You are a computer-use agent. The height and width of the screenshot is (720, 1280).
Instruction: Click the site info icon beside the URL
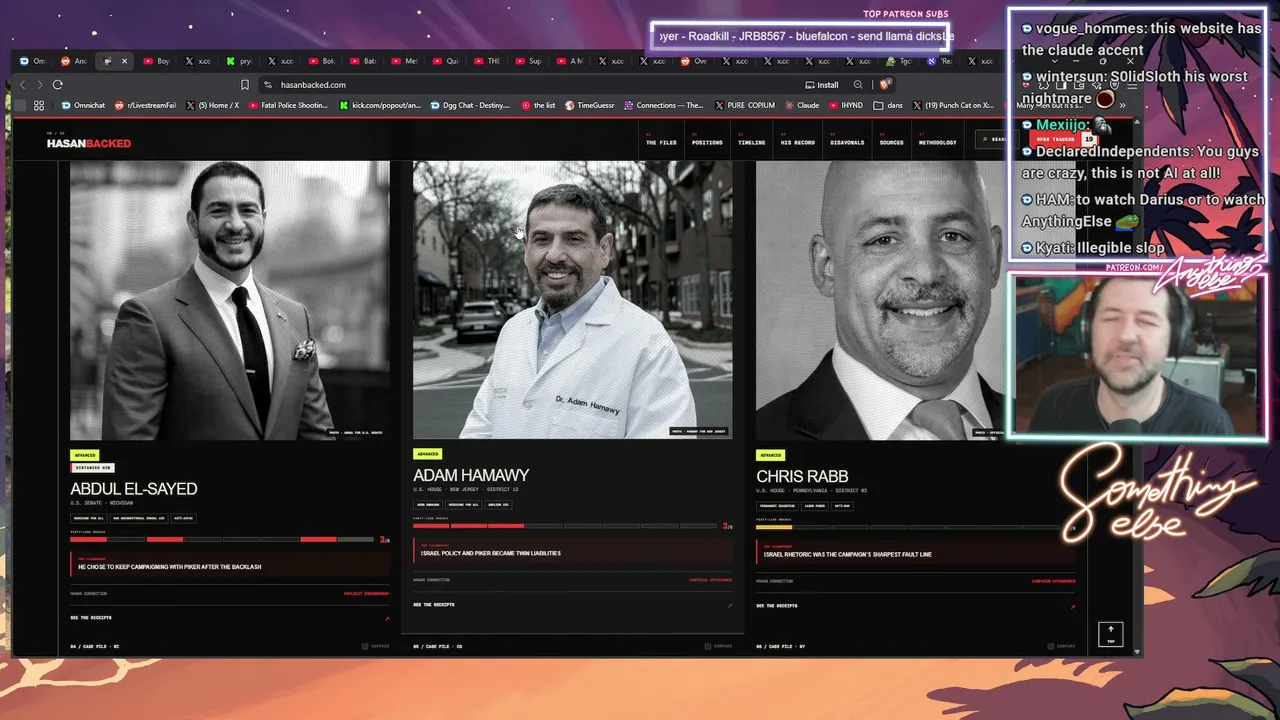point(267,85)
